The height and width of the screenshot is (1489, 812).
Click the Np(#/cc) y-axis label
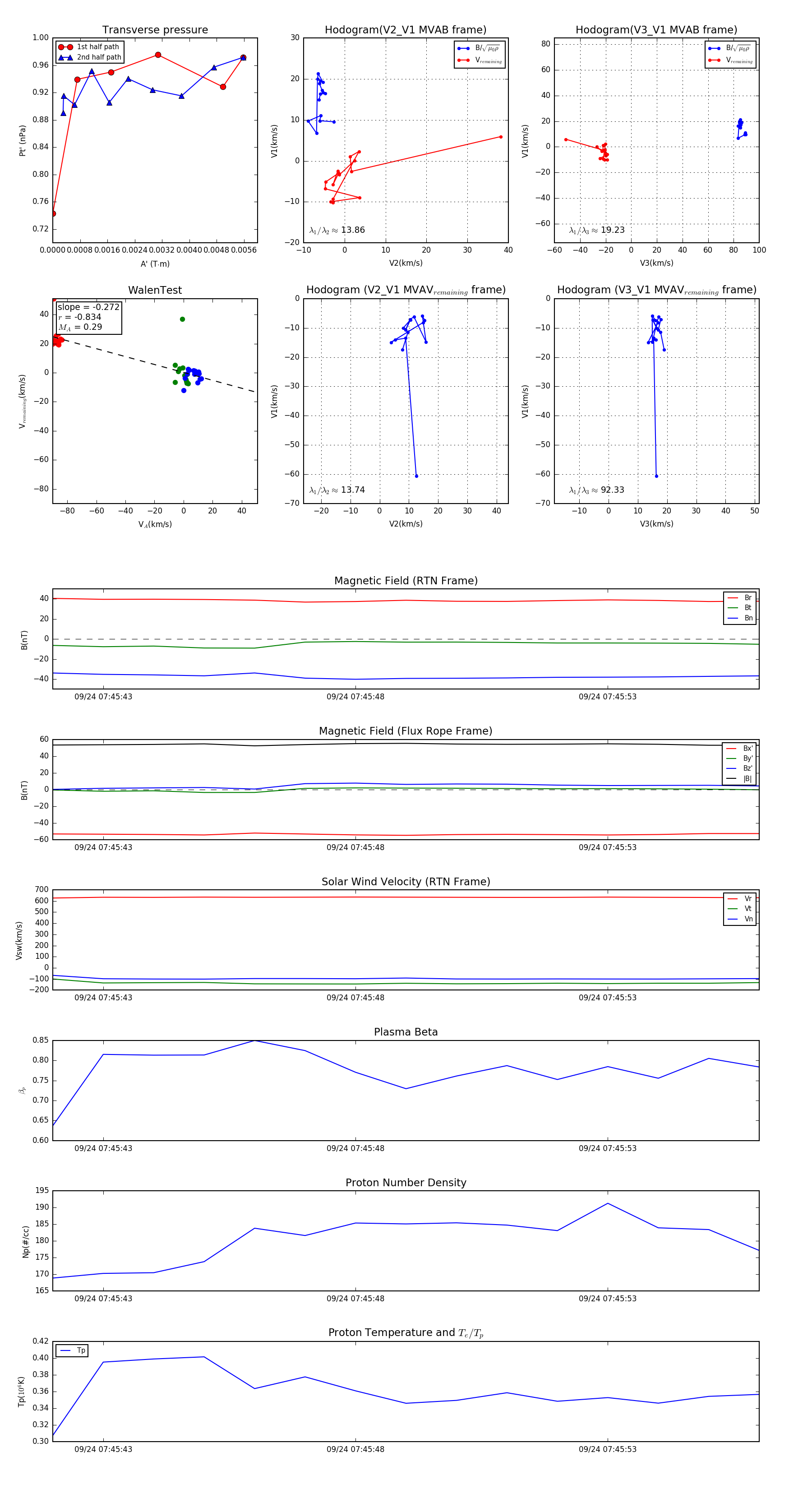[x=25, y=1242]
